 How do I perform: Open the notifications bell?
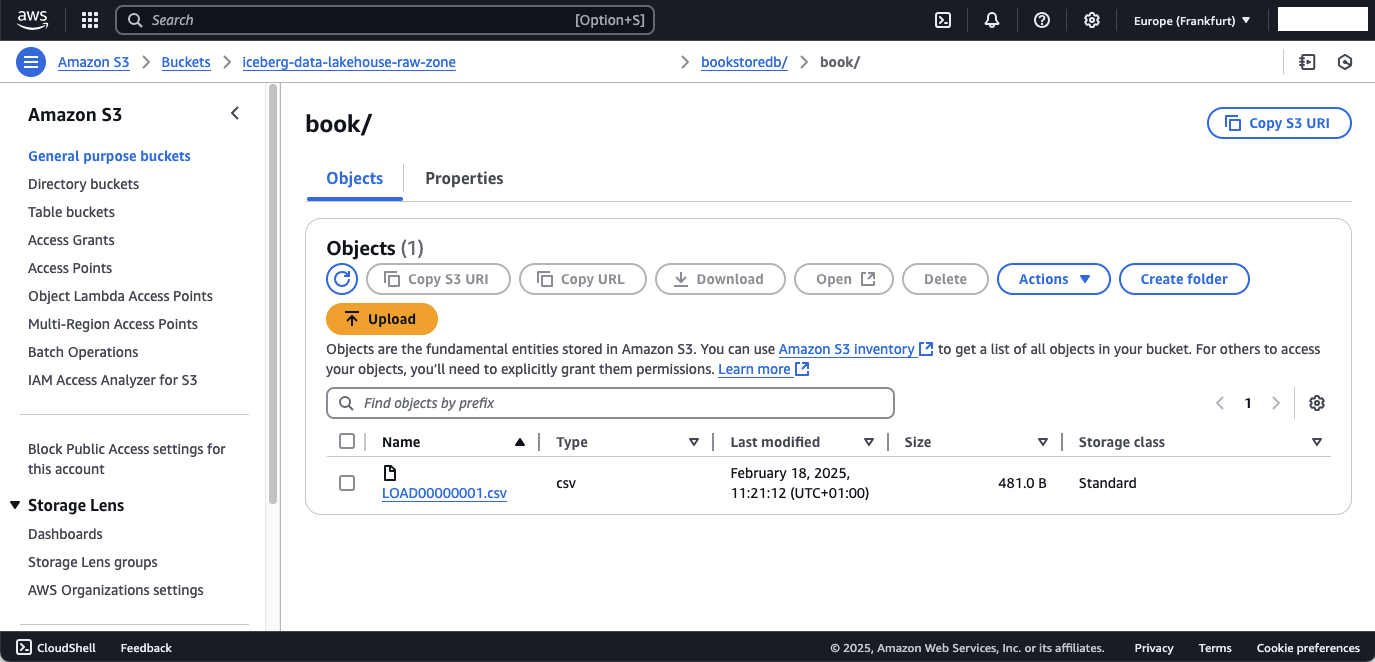click(x=992, y=20)
